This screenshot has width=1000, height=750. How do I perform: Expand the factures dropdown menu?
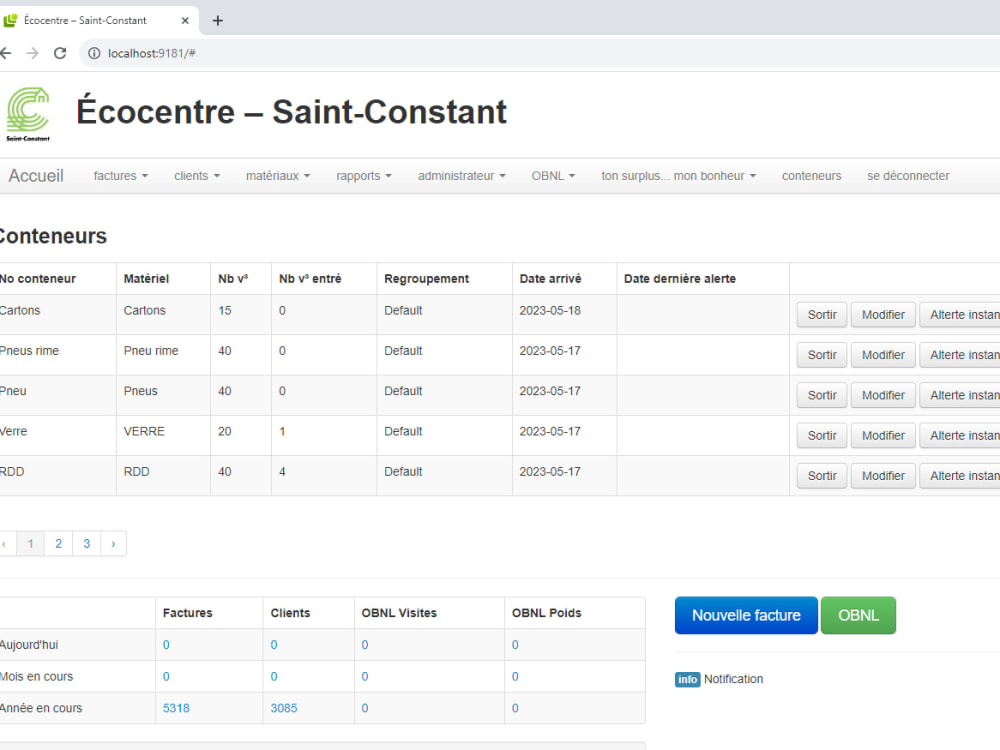point(121,176)
